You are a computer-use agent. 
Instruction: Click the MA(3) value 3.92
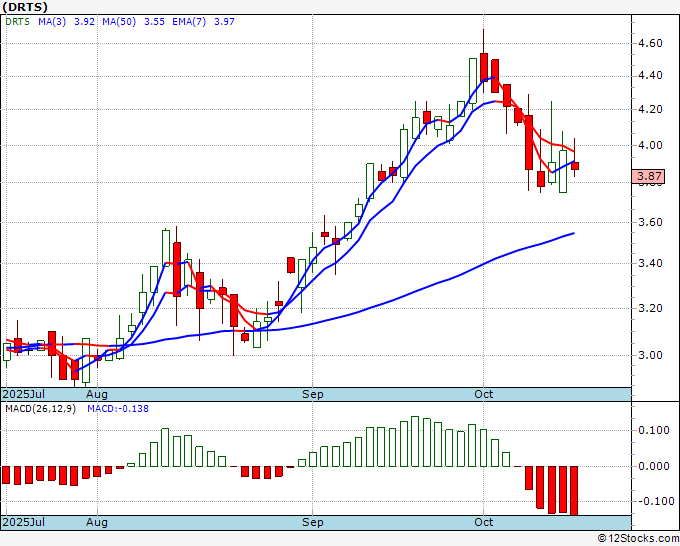point(85,22)
